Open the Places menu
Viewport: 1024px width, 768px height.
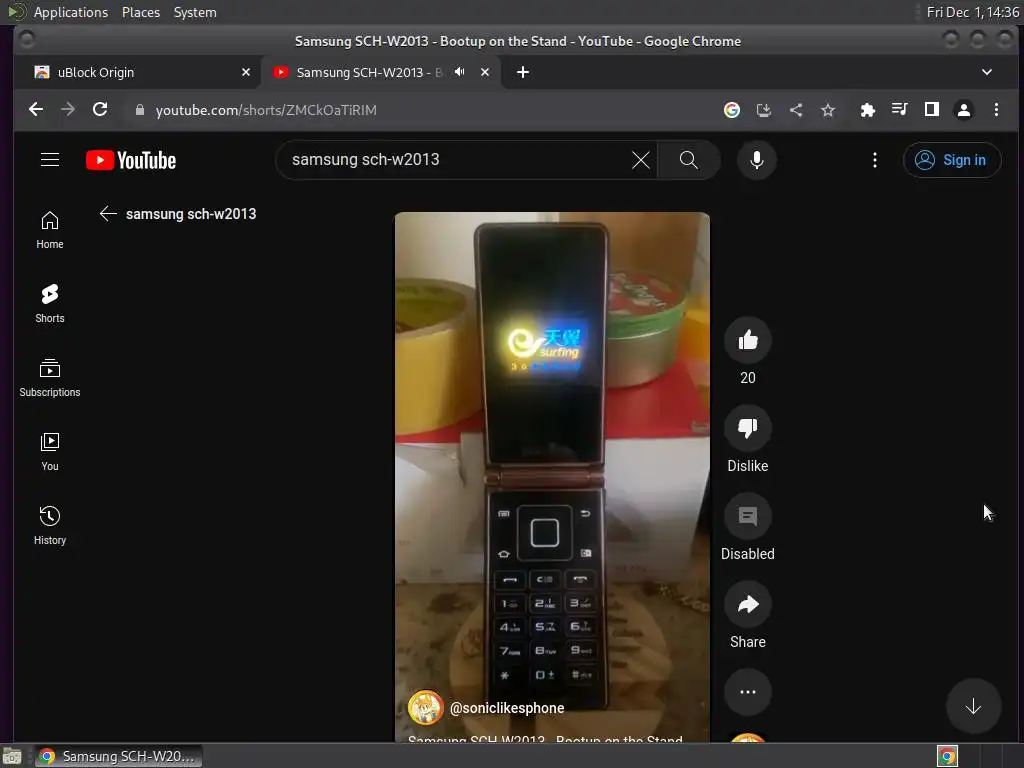140,12
